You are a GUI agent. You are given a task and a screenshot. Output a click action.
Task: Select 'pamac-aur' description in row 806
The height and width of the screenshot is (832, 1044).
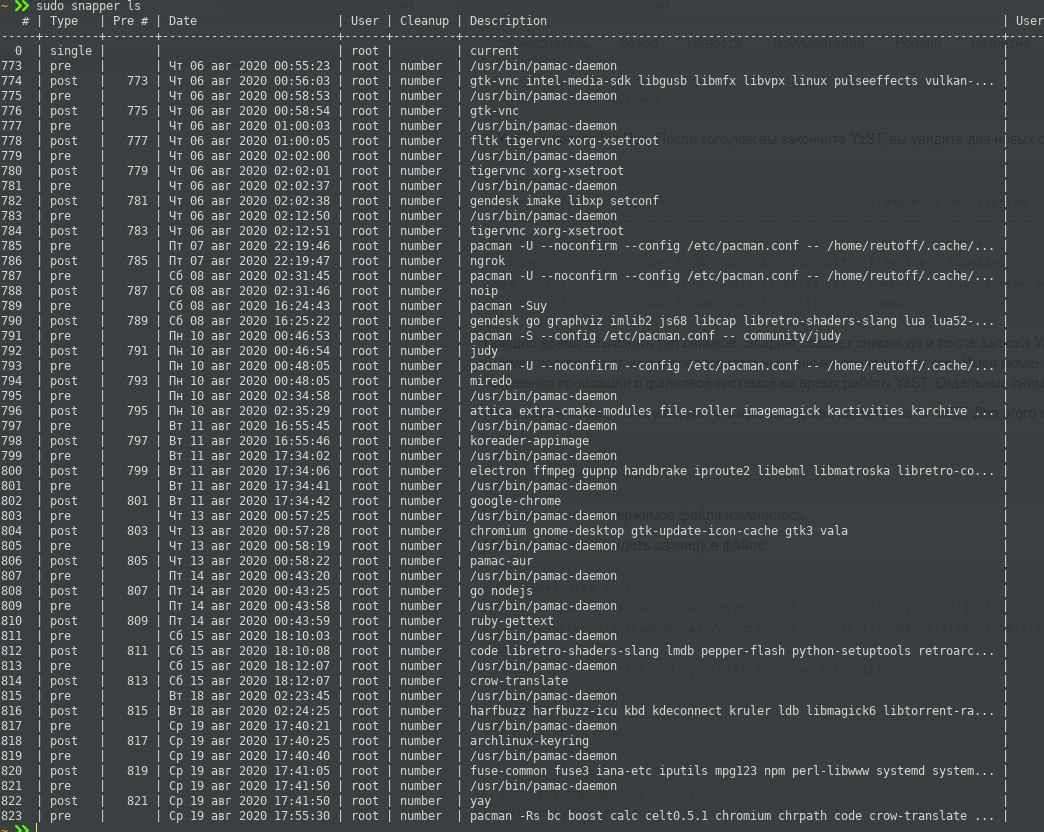click(x=501, y=560)
